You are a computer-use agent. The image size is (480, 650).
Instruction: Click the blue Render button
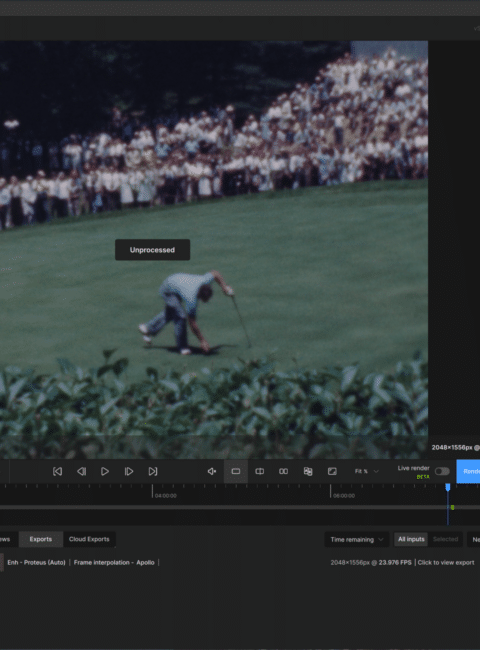click(468, 471)
